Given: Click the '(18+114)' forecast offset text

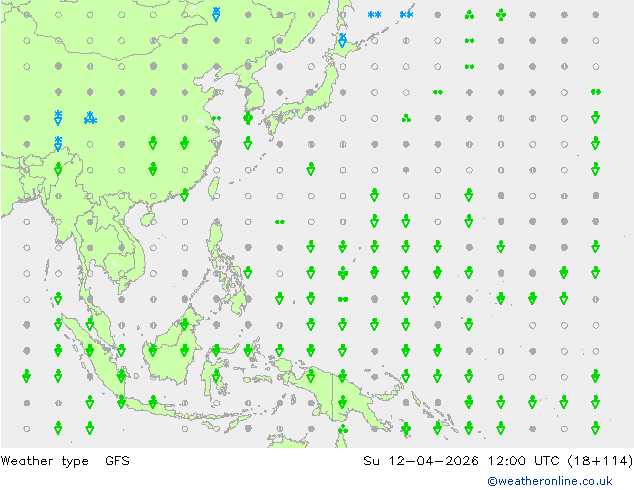Looking at the screenshot, I should [x=600, y=461].
